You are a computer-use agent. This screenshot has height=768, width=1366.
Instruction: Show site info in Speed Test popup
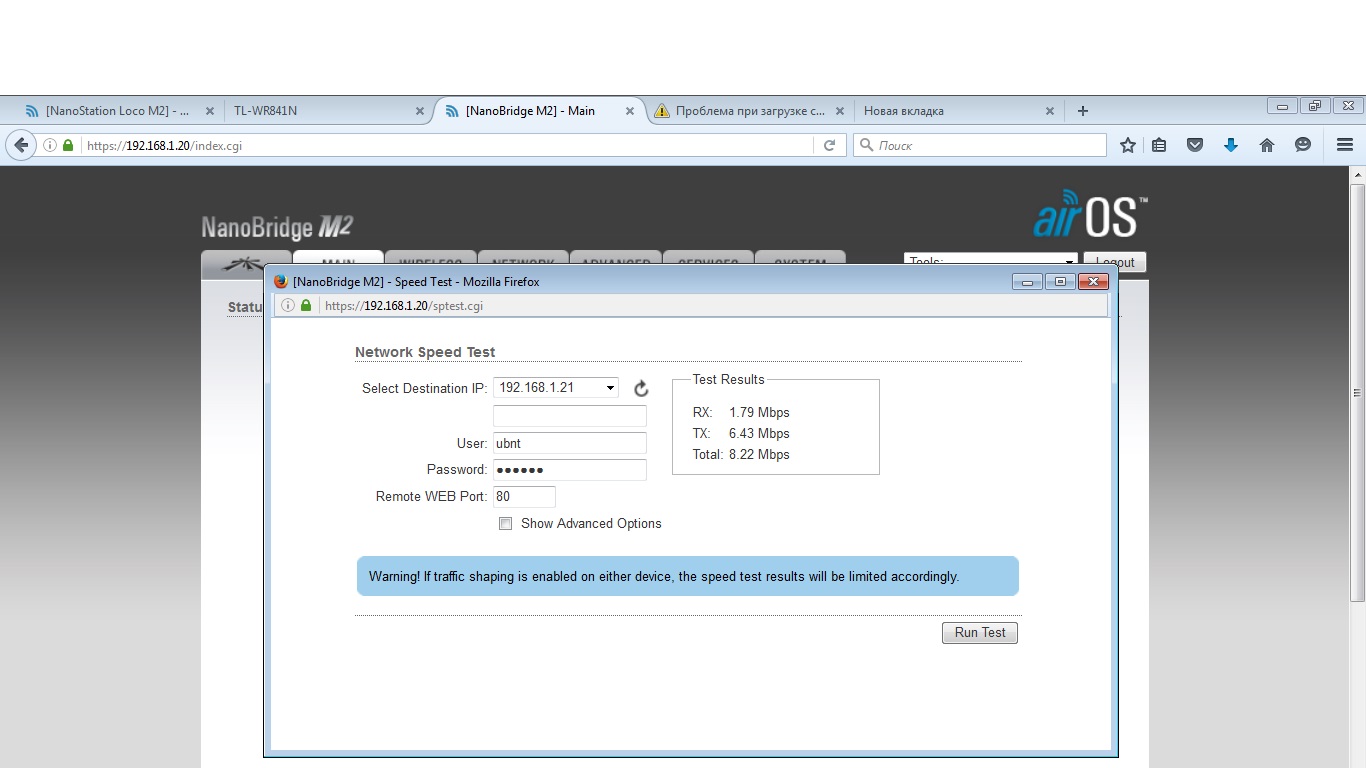pyautogui.click(x=288, y=306)
